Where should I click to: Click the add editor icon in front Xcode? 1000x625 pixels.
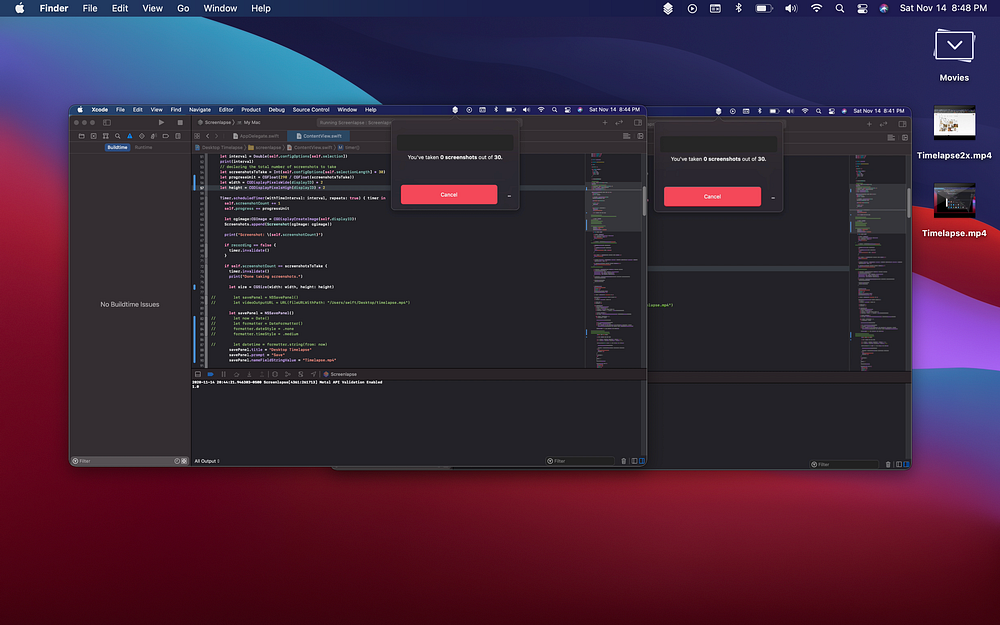640,136
